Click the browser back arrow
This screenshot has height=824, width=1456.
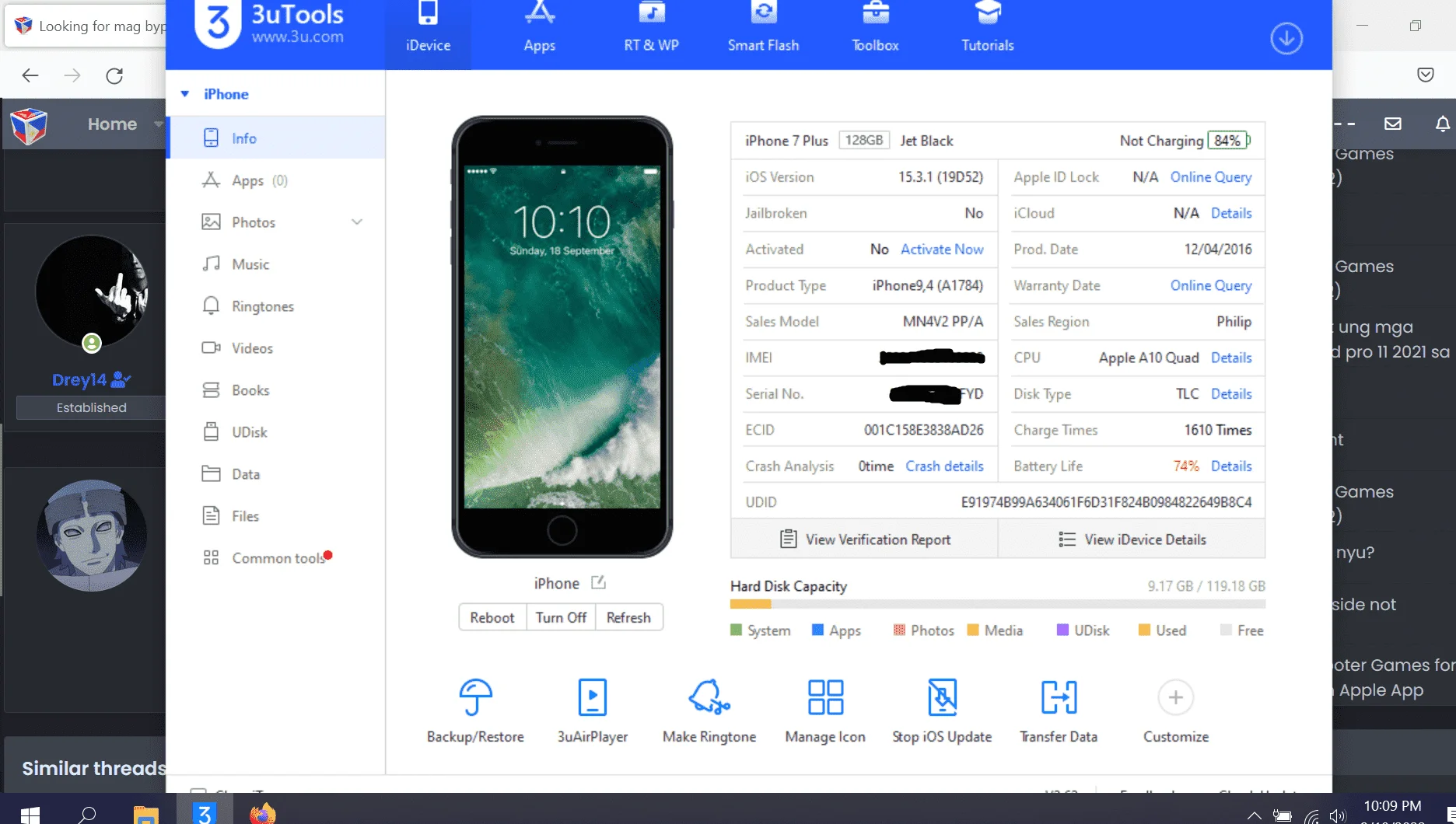[30, 75]
